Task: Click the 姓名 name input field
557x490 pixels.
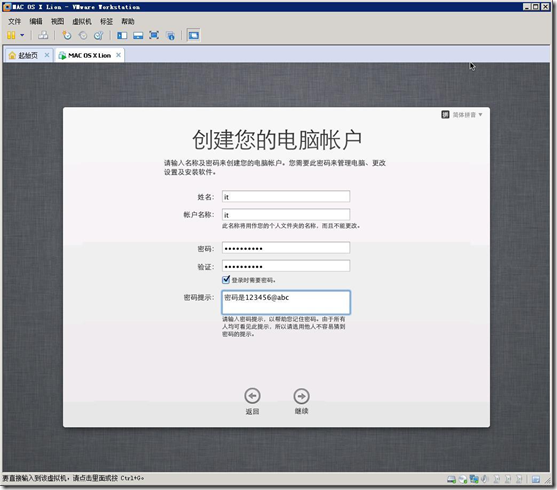Action: (286, 196)
